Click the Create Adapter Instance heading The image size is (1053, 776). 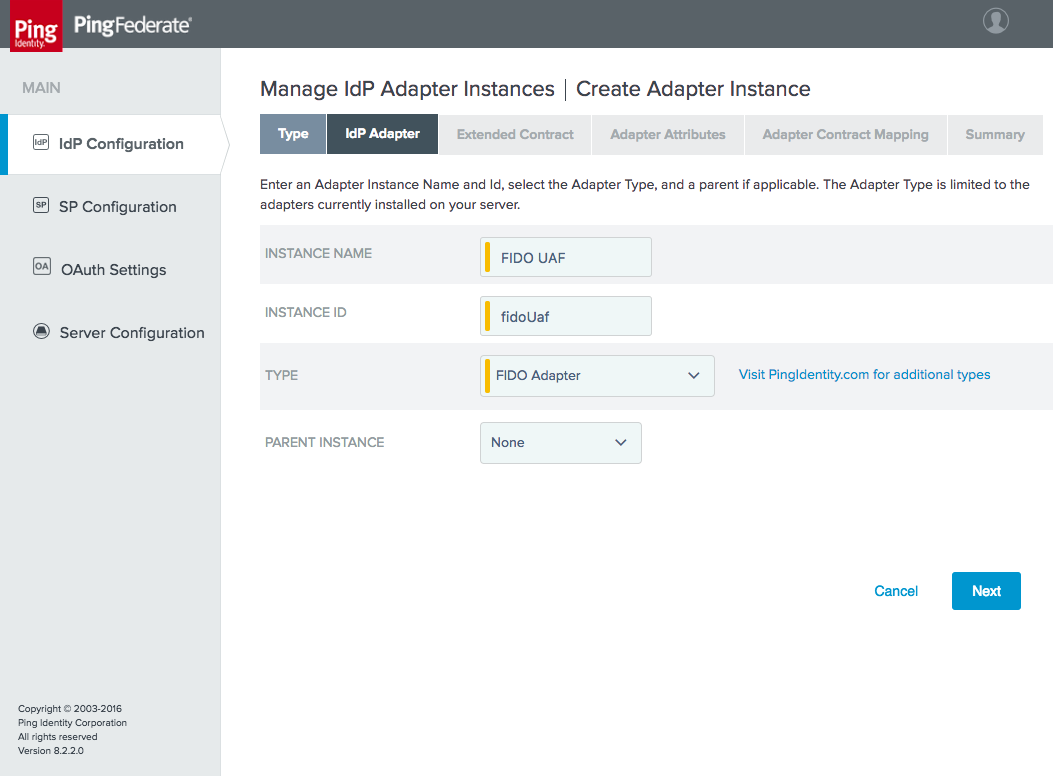point(693,89)
